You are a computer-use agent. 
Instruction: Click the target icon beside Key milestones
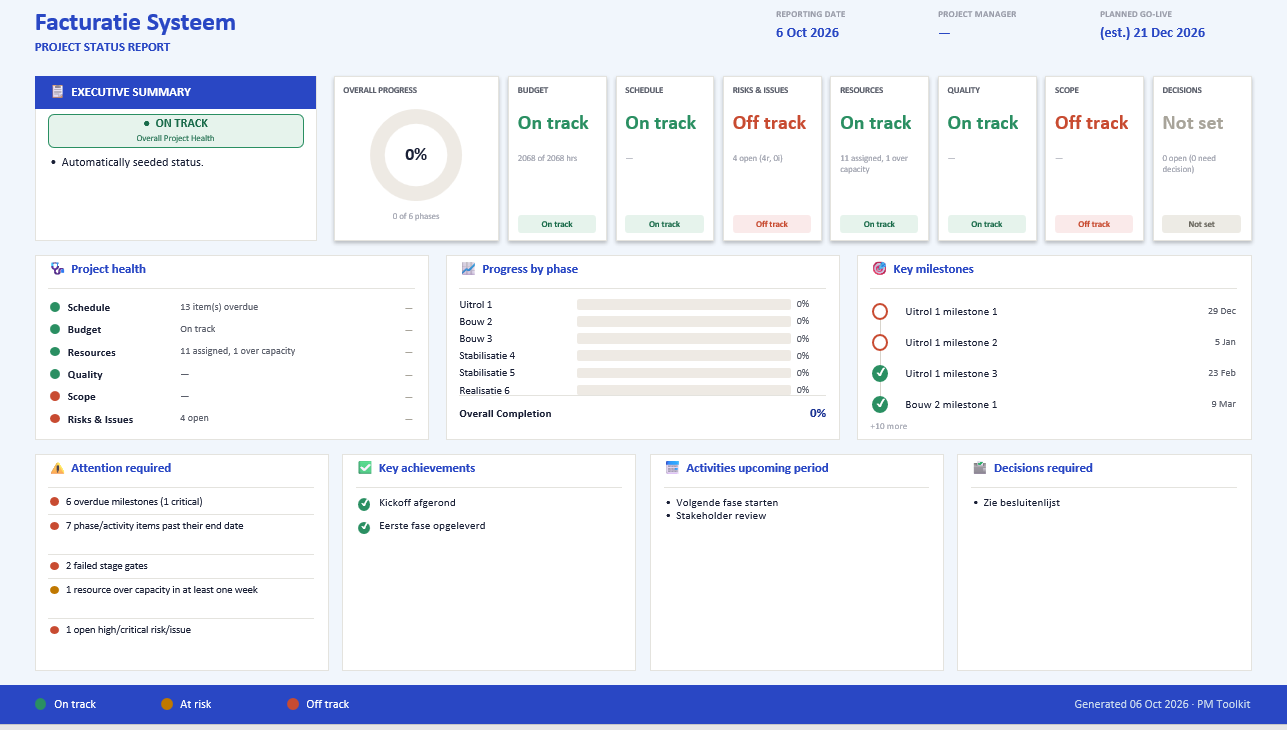click(879, 269)
